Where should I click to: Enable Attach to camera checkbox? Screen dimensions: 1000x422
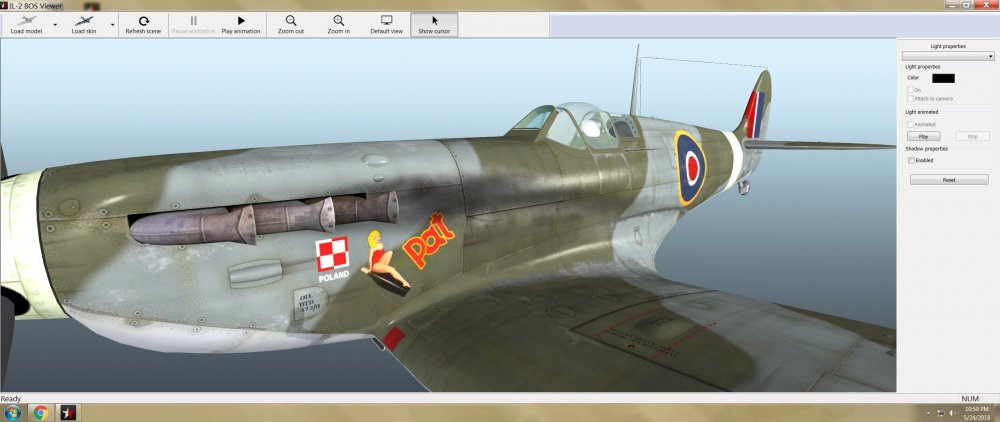tap(911, 98)
